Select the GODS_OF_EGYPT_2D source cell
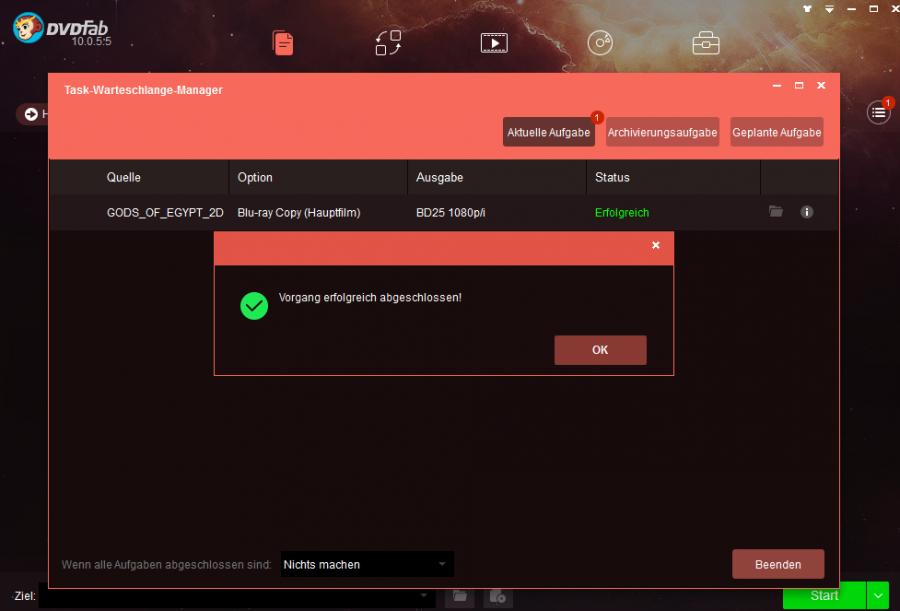Viewport: 900px width, 611px height. coord(165,212)
